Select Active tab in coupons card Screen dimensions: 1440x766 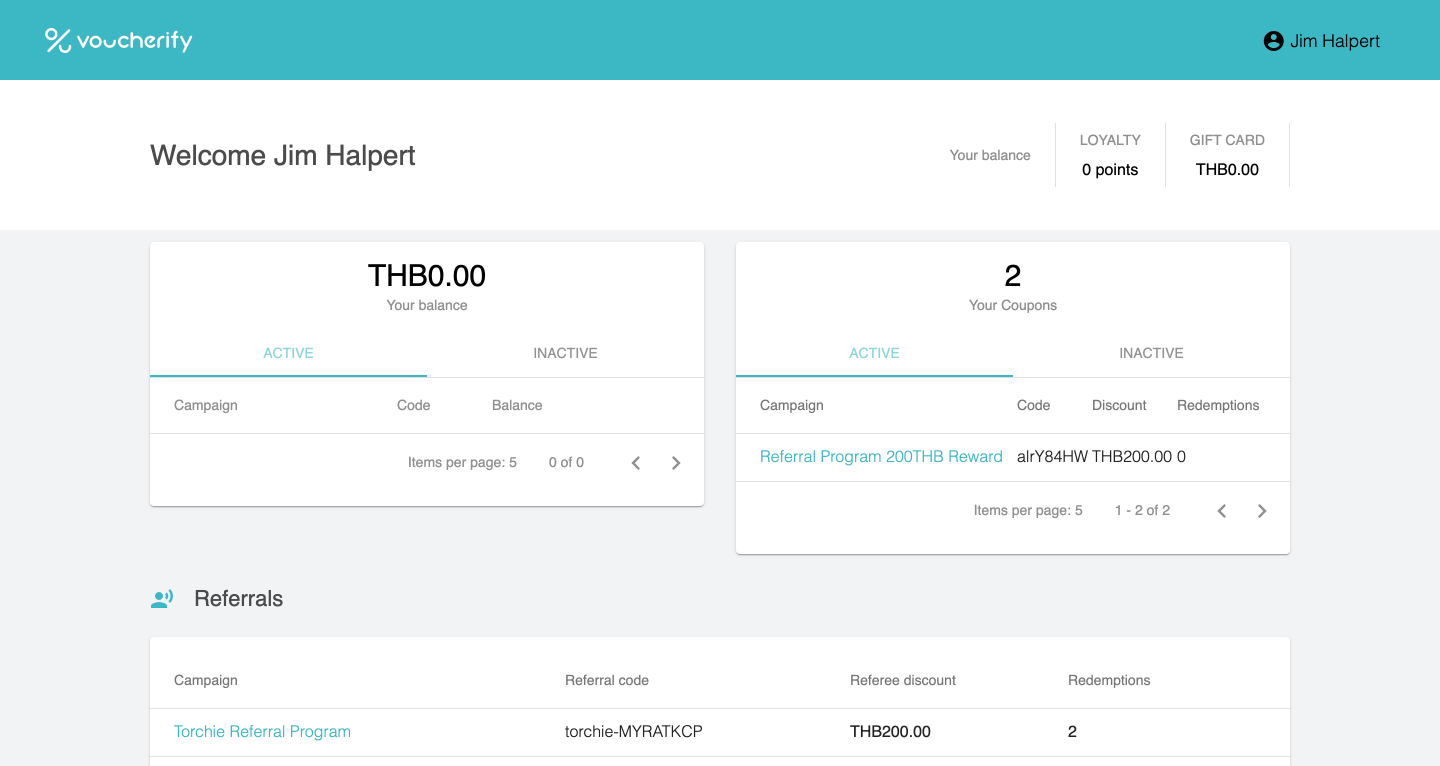click(x=874, y=353)
